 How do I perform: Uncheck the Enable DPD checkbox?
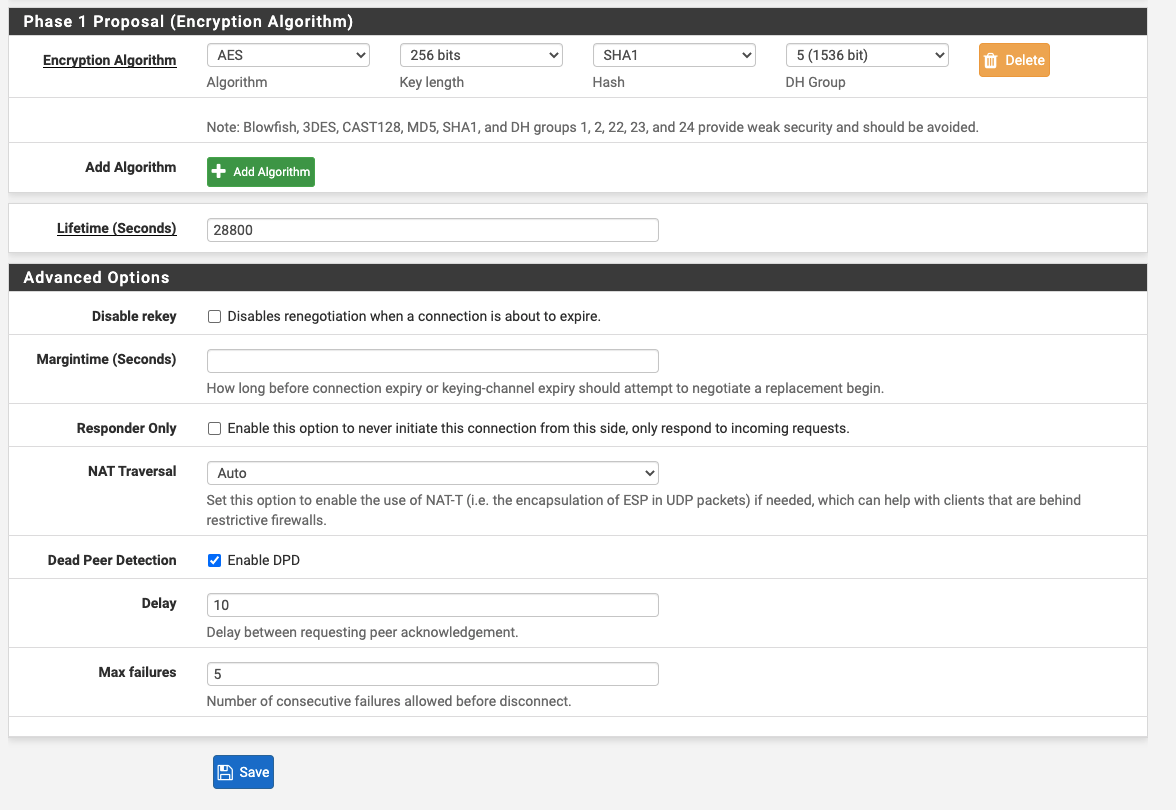[214, 560]
